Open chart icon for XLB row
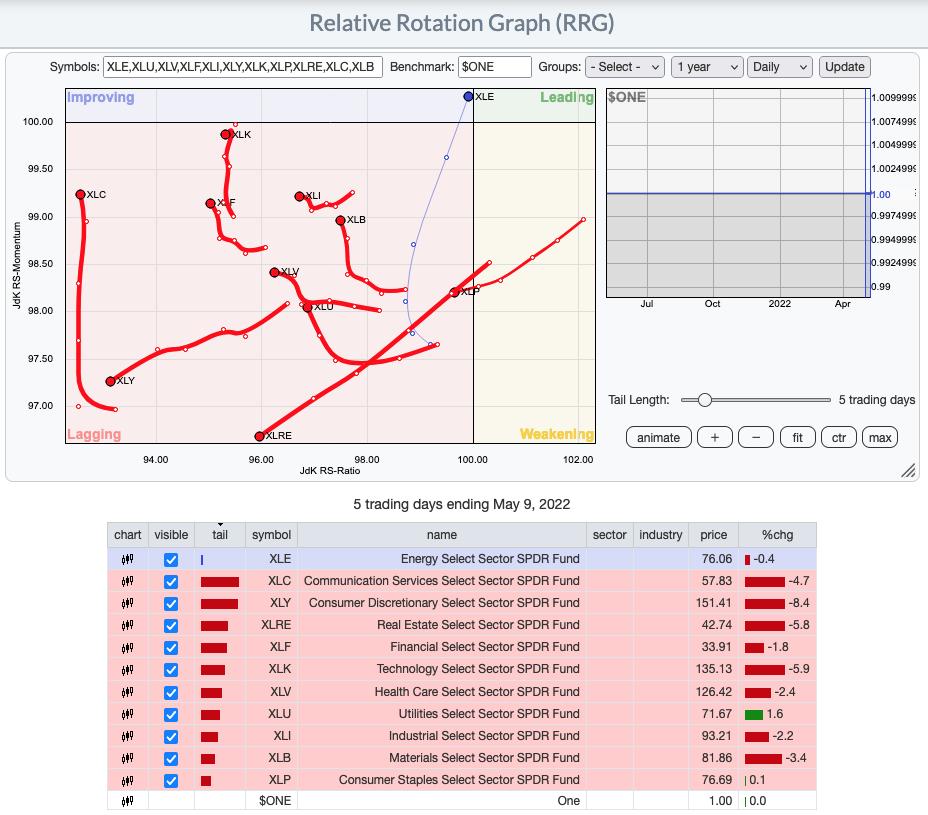The height and width of the screenshot is (815, 928). point(127,758)
